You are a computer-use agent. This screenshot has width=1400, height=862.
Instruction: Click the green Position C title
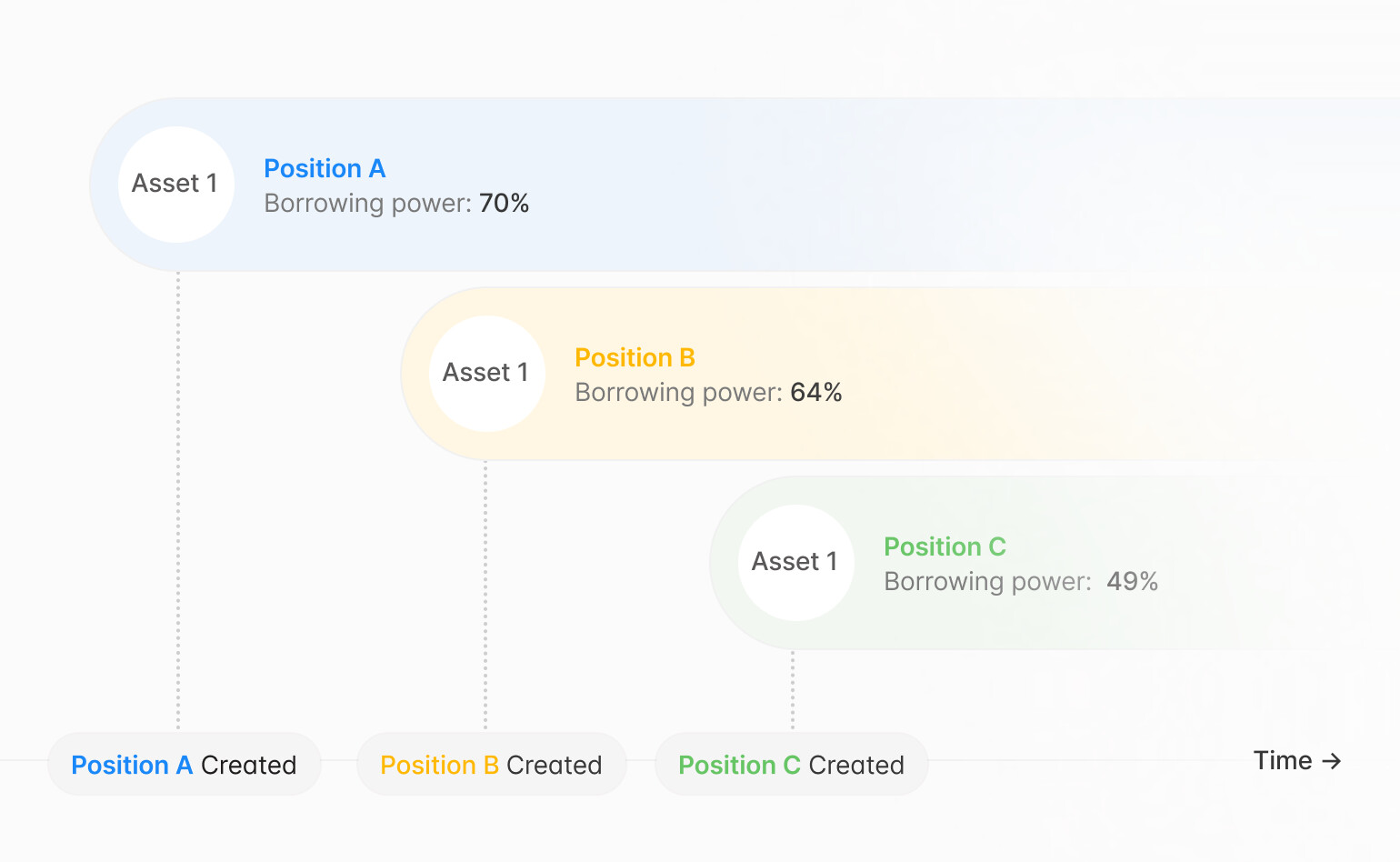click(945, 547)
